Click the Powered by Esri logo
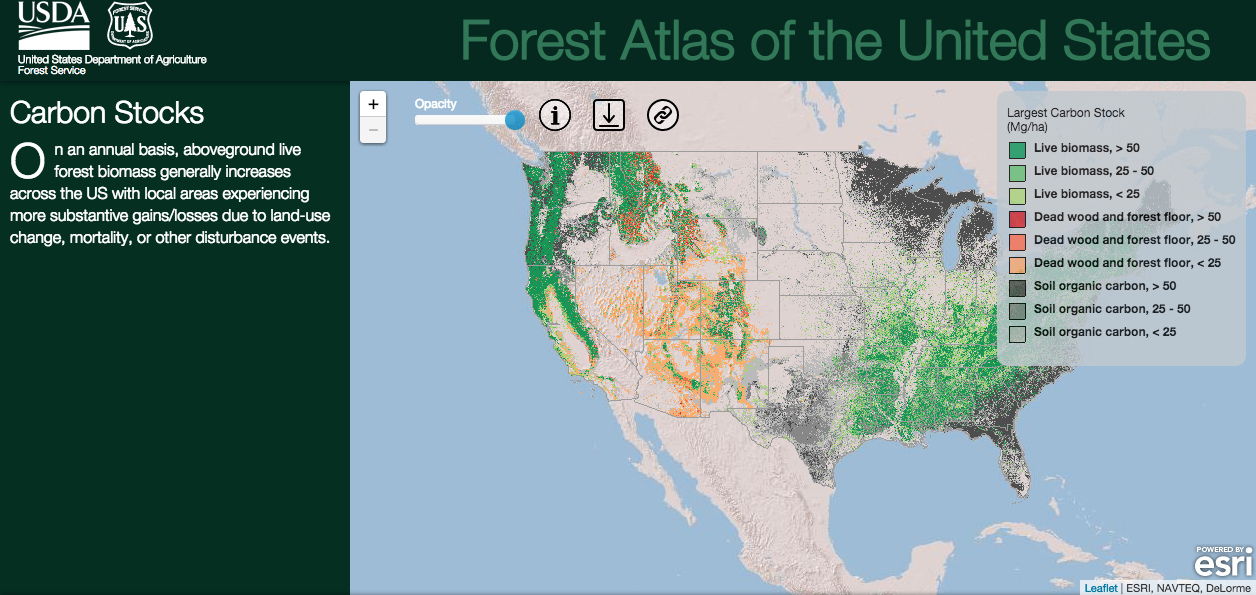1256x595 pixels. [x=1223, y=562]
